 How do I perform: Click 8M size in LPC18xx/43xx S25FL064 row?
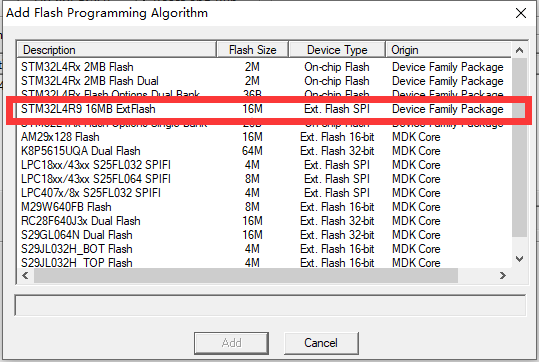point(252,179)
